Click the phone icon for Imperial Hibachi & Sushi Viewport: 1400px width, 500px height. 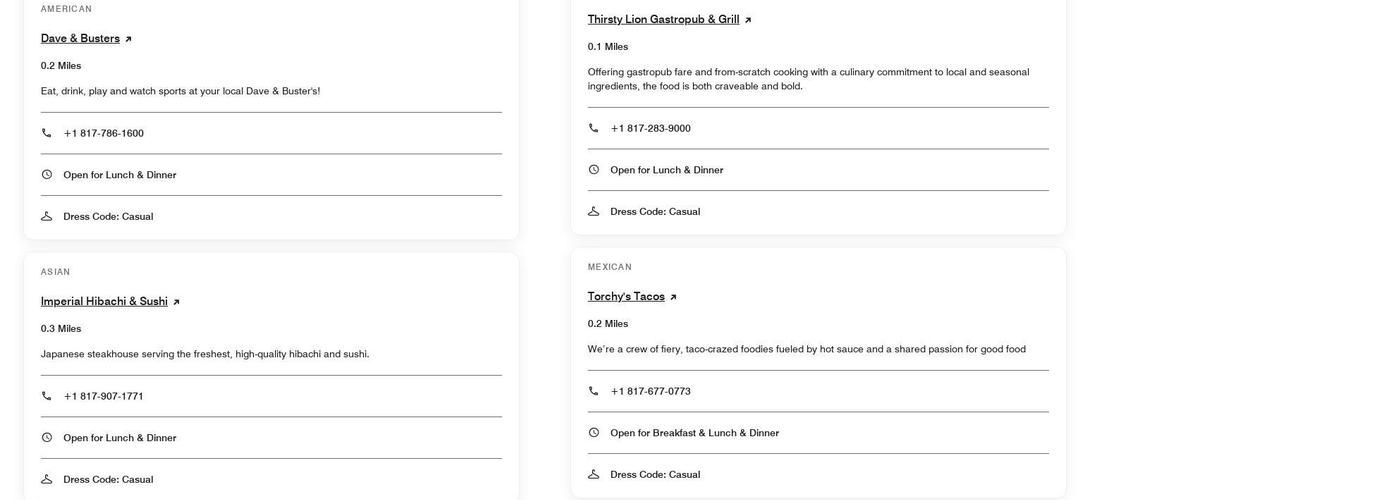[46, 396]
